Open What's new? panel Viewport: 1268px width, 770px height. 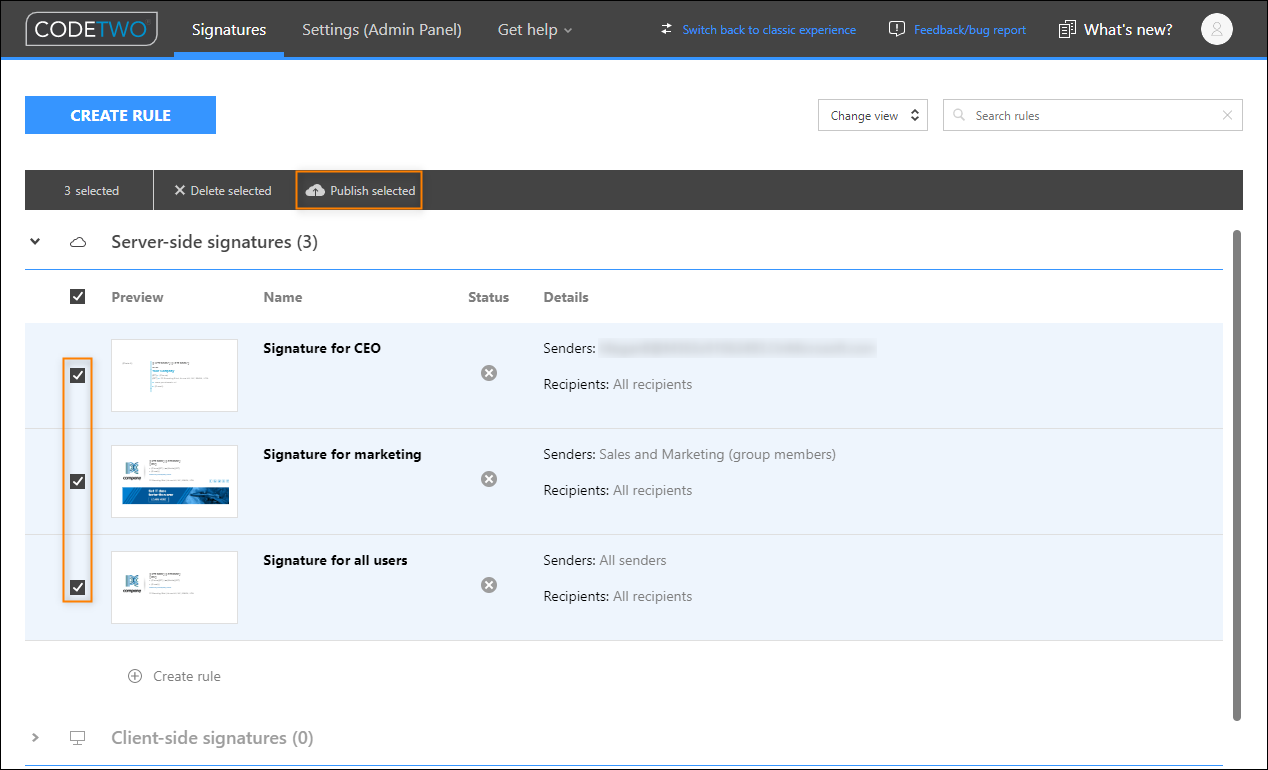1128,30
